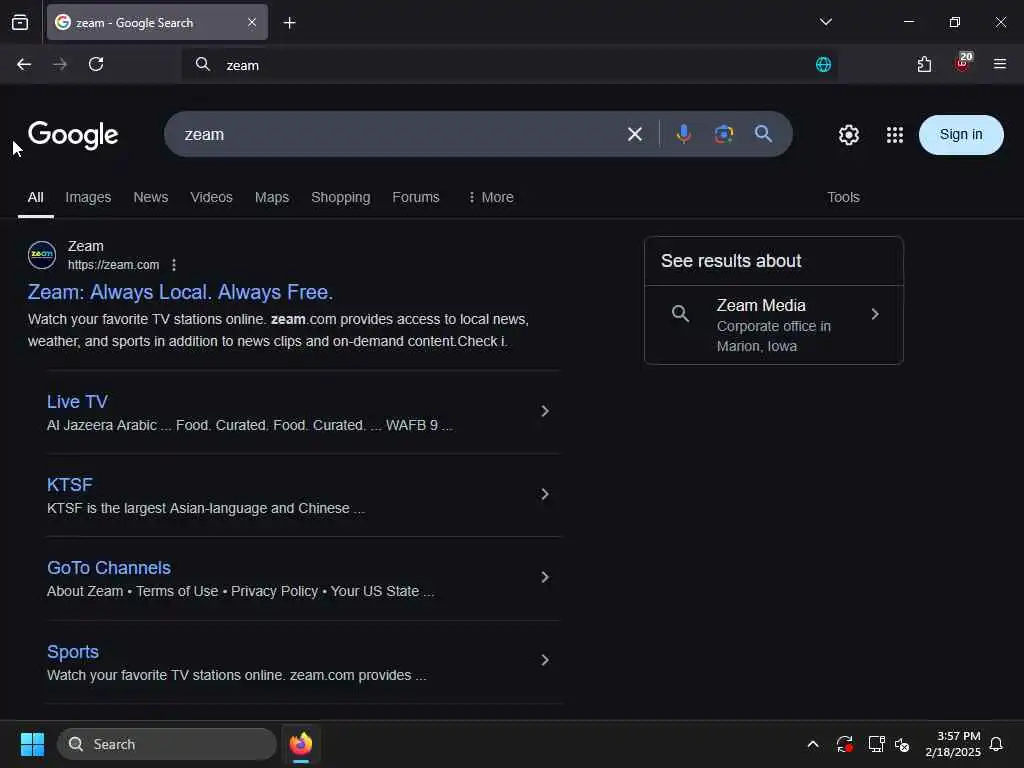Image resolution: width=1024 pixels, height=768 pixels.
Task: Expand the Sports row chevron
Action: [x=545, y=660]
